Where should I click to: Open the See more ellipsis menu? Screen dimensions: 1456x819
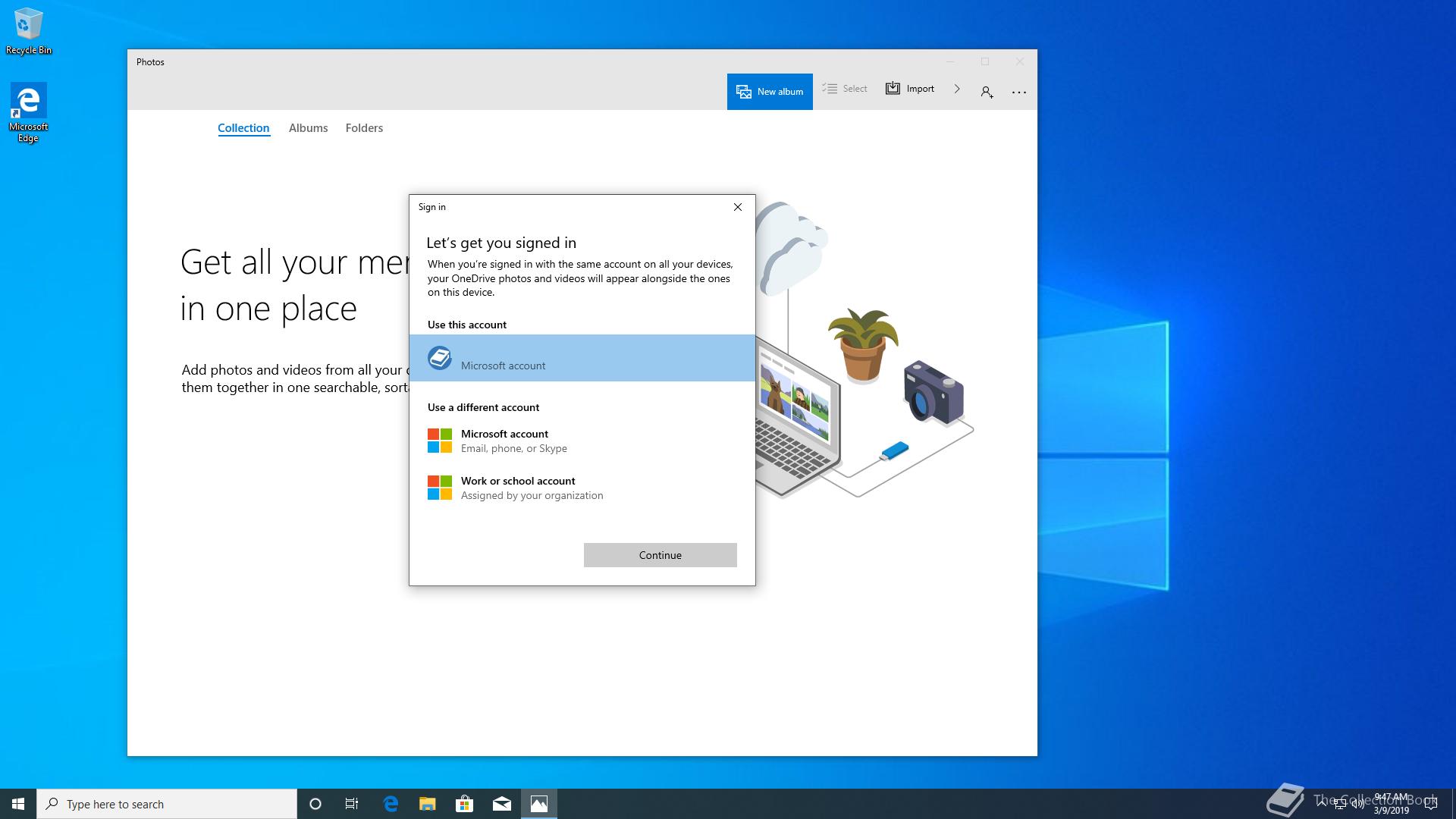(1019, 92)
